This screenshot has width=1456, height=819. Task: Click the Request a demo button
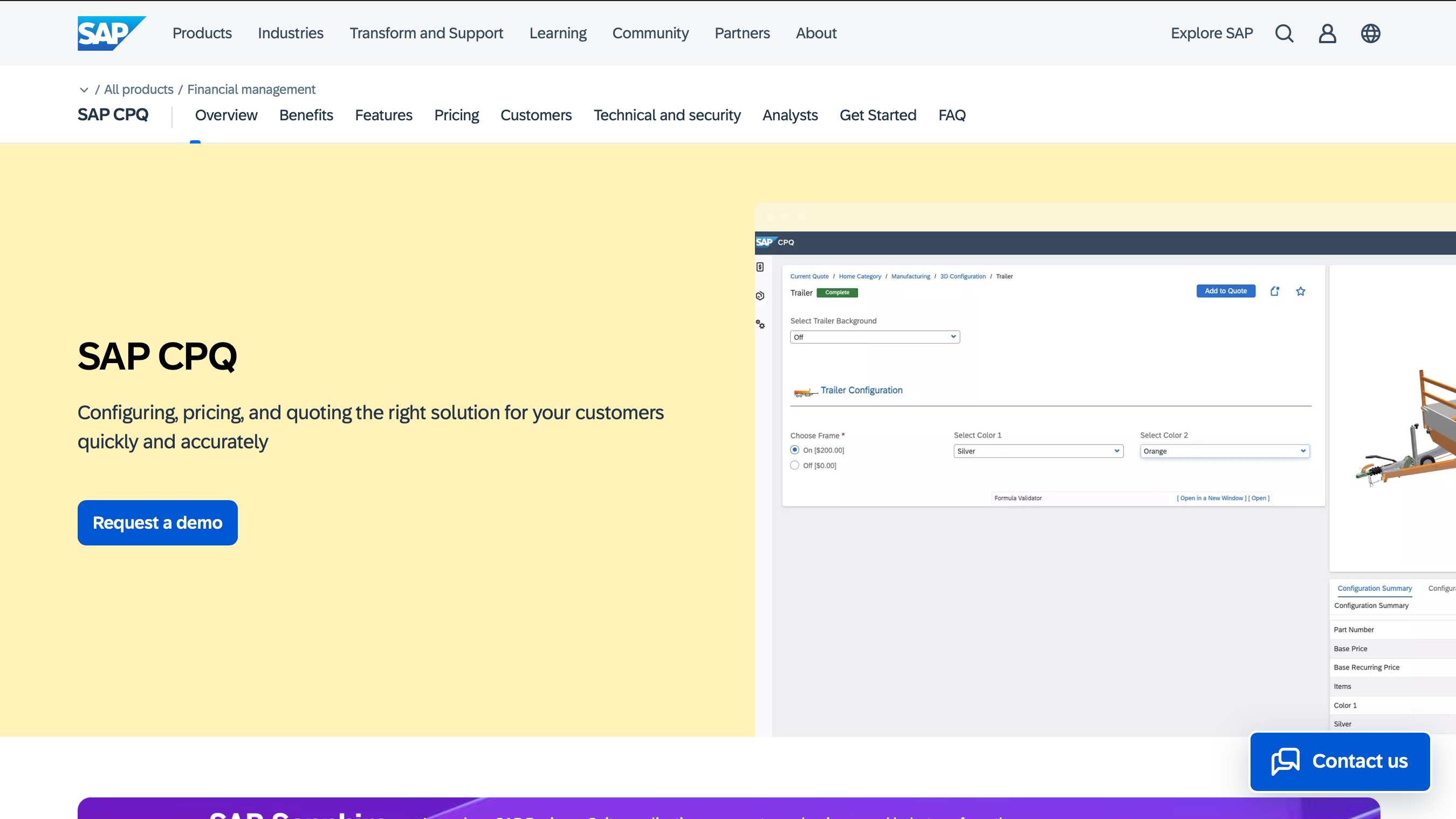click(157, 523)
